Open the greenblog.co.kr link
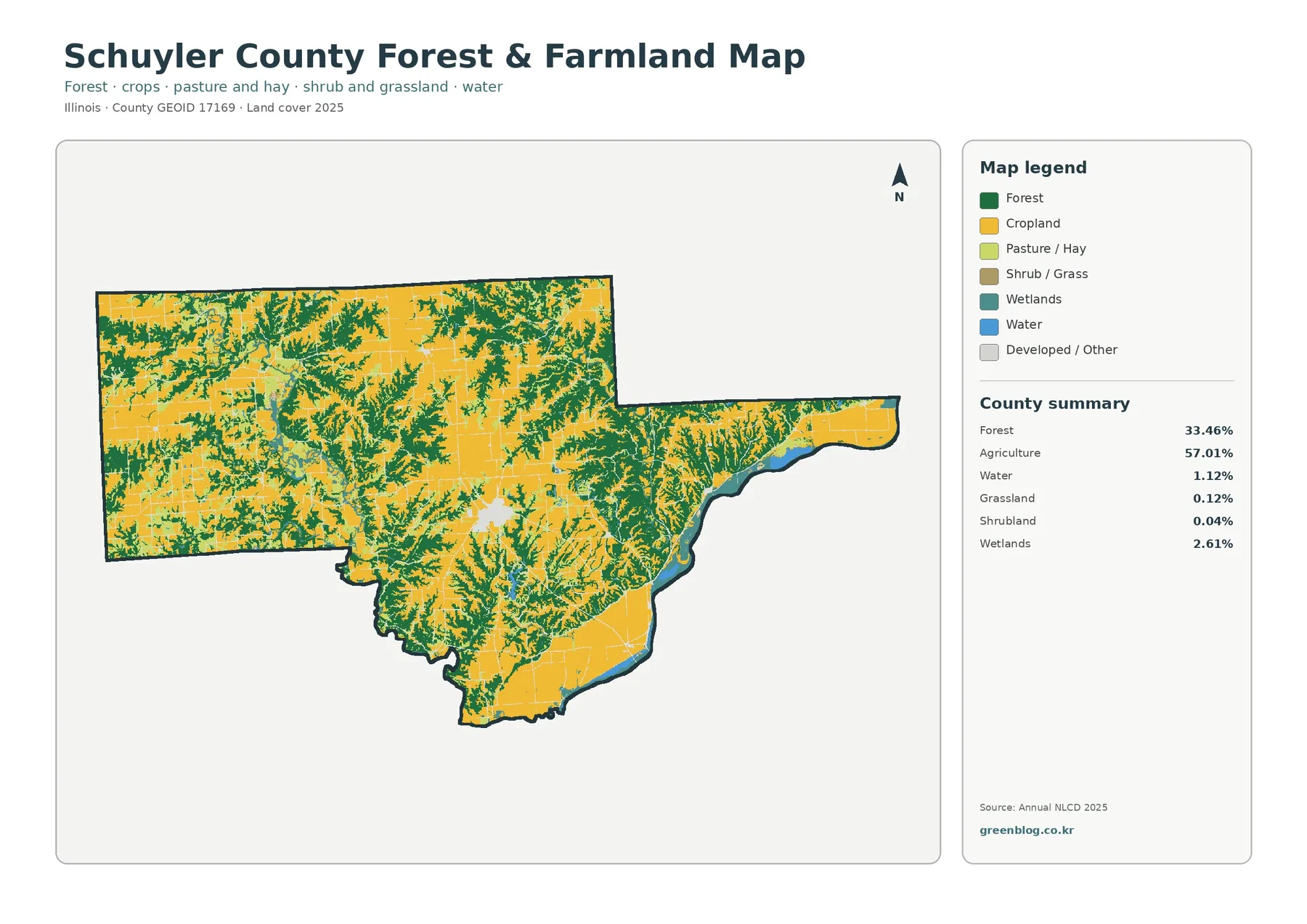This screenshot has width=1307, height=924. point(1026,830)
